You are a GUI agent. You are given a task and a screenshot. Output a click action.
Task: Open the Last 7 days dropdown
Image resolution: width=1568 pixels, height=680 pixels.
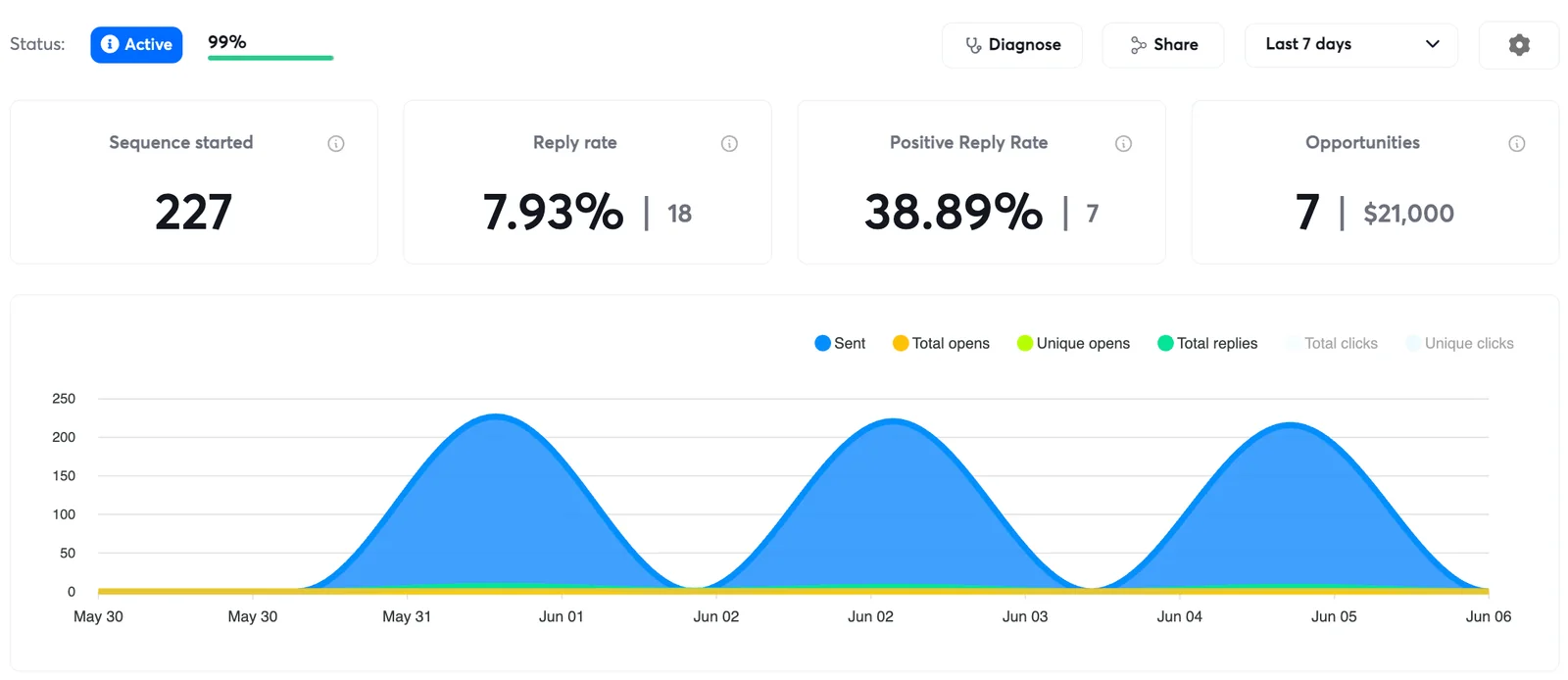[1351, 45]
